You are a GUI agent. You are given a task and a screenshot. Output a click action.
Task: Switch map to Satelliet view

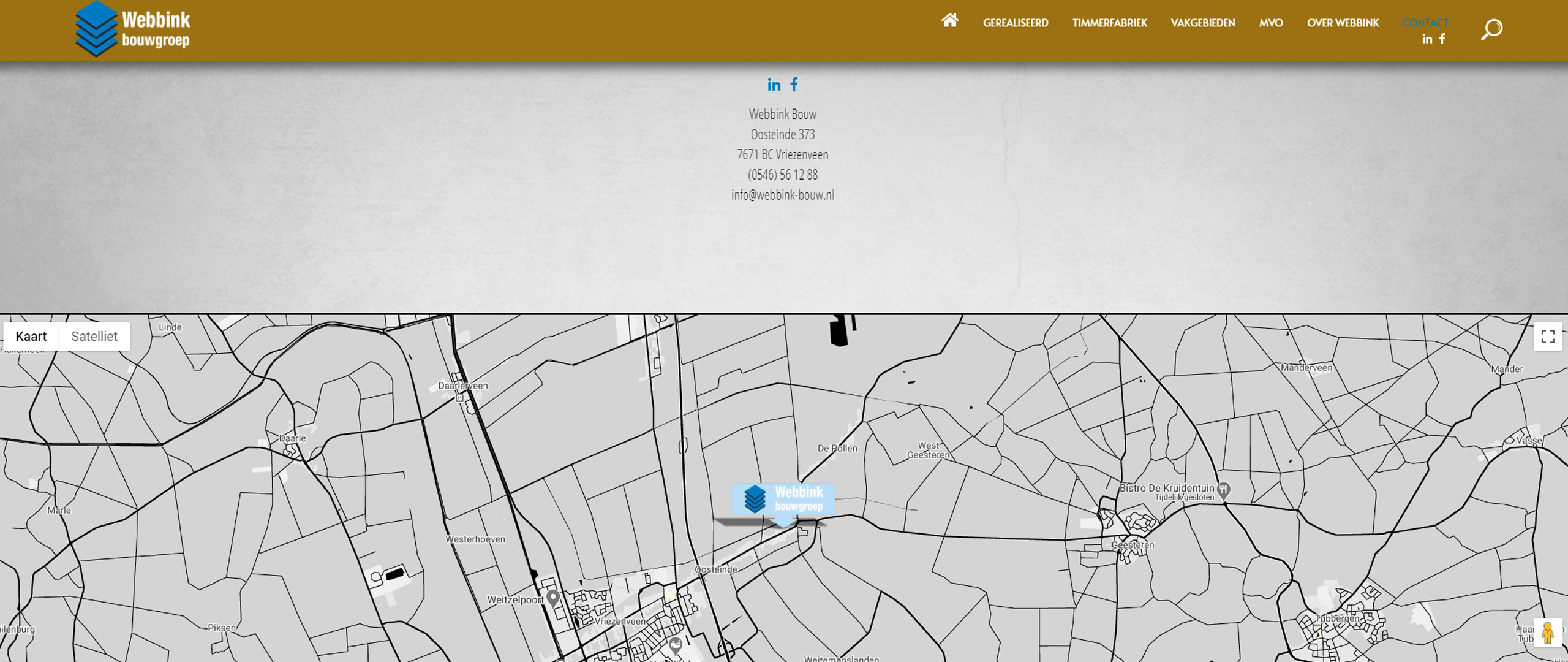tap(94, 337)
